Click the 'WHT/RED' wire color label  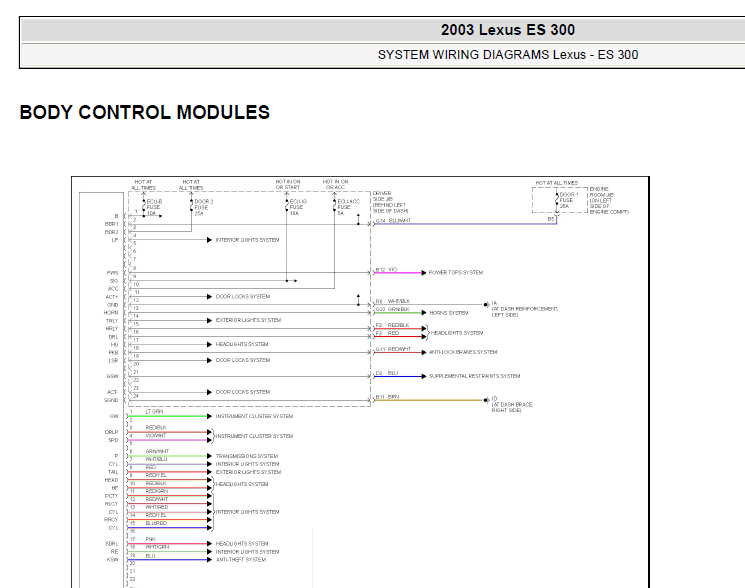click(157, 507)
